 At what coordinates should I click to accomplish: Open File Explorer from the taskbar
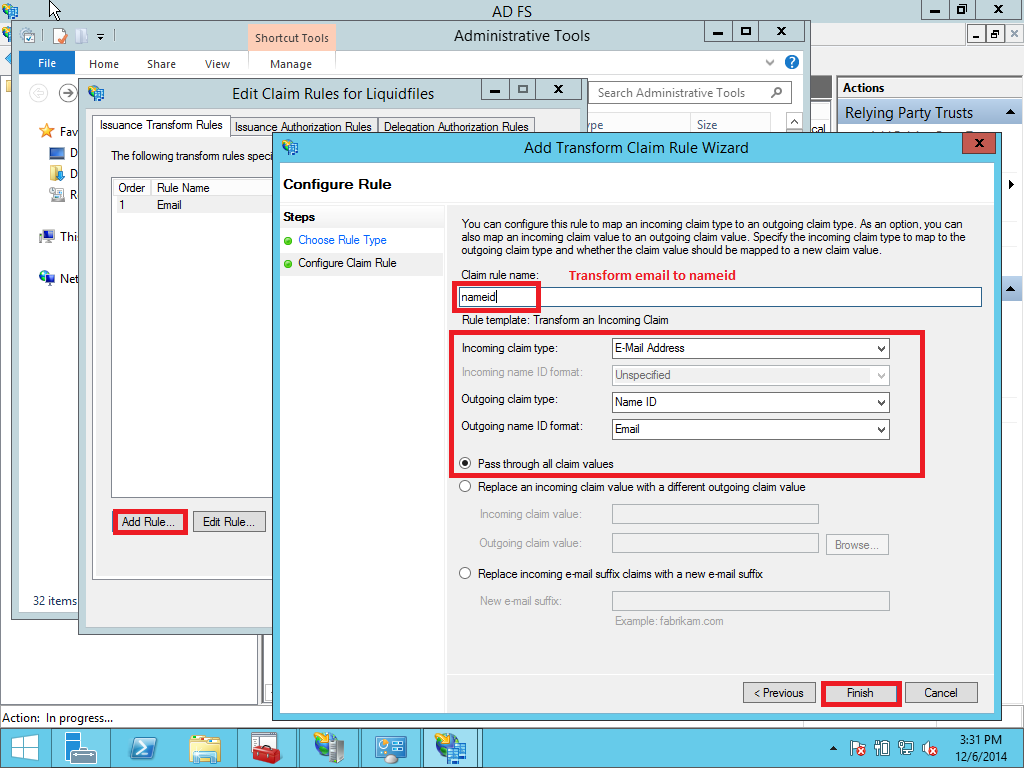204,747
